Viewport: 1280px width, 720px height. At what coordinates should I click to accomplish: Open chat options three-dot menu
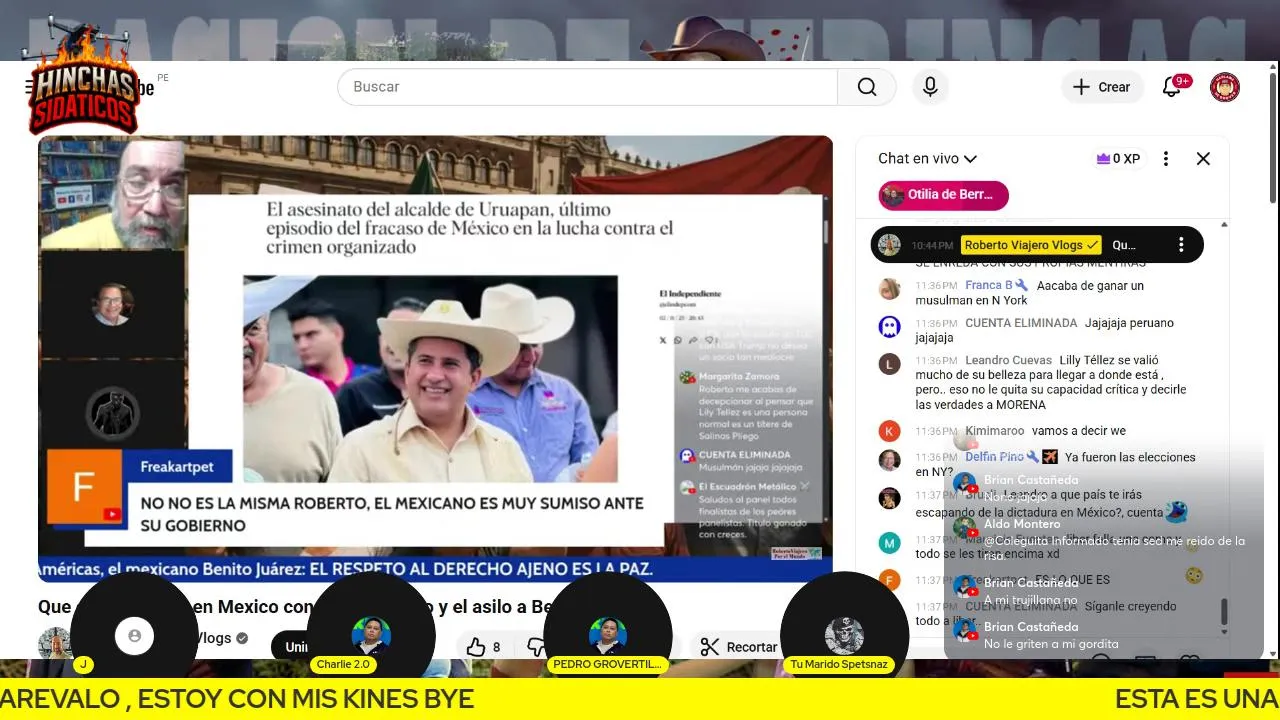pyautogui.click(x=1166, y=158)
